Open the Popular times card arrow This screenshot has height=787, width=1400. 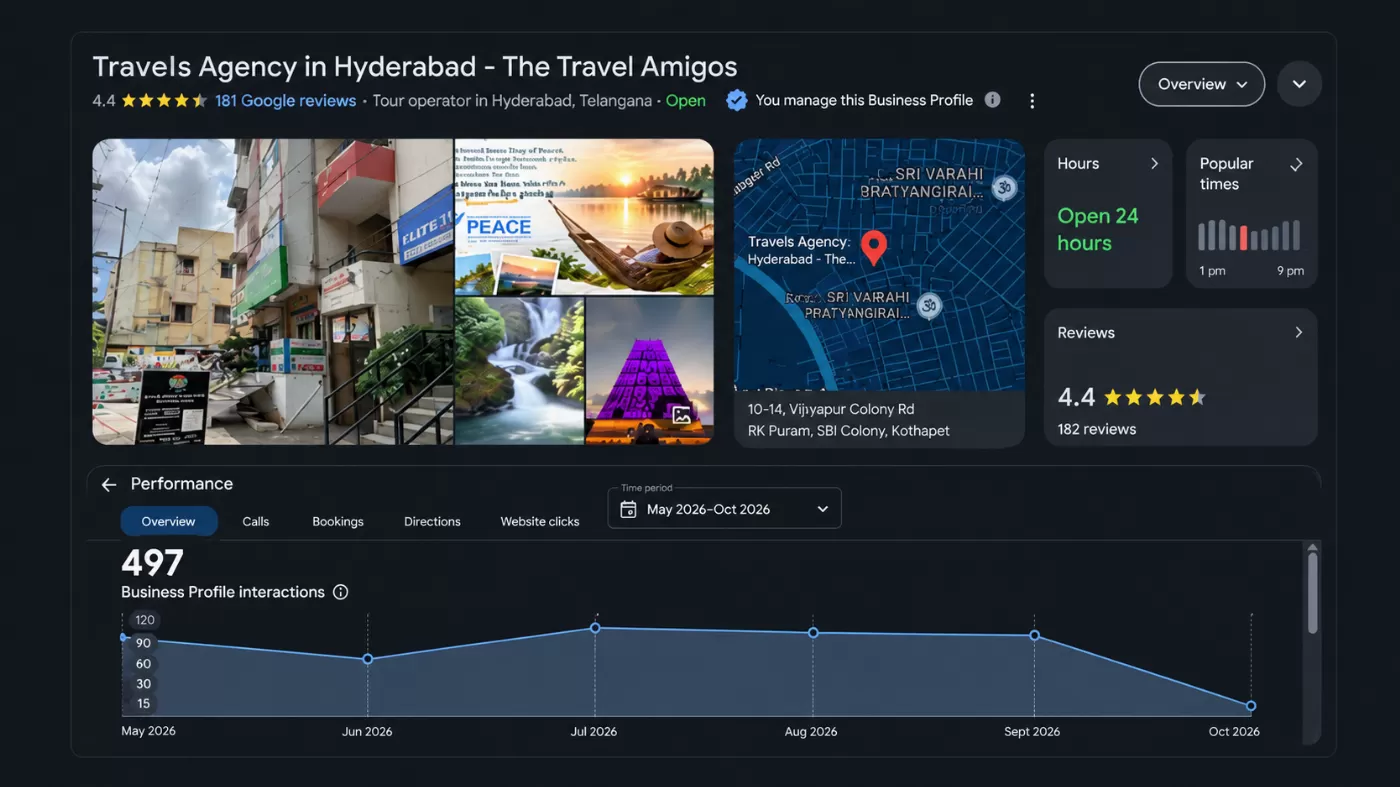[x=1296, y=164]
